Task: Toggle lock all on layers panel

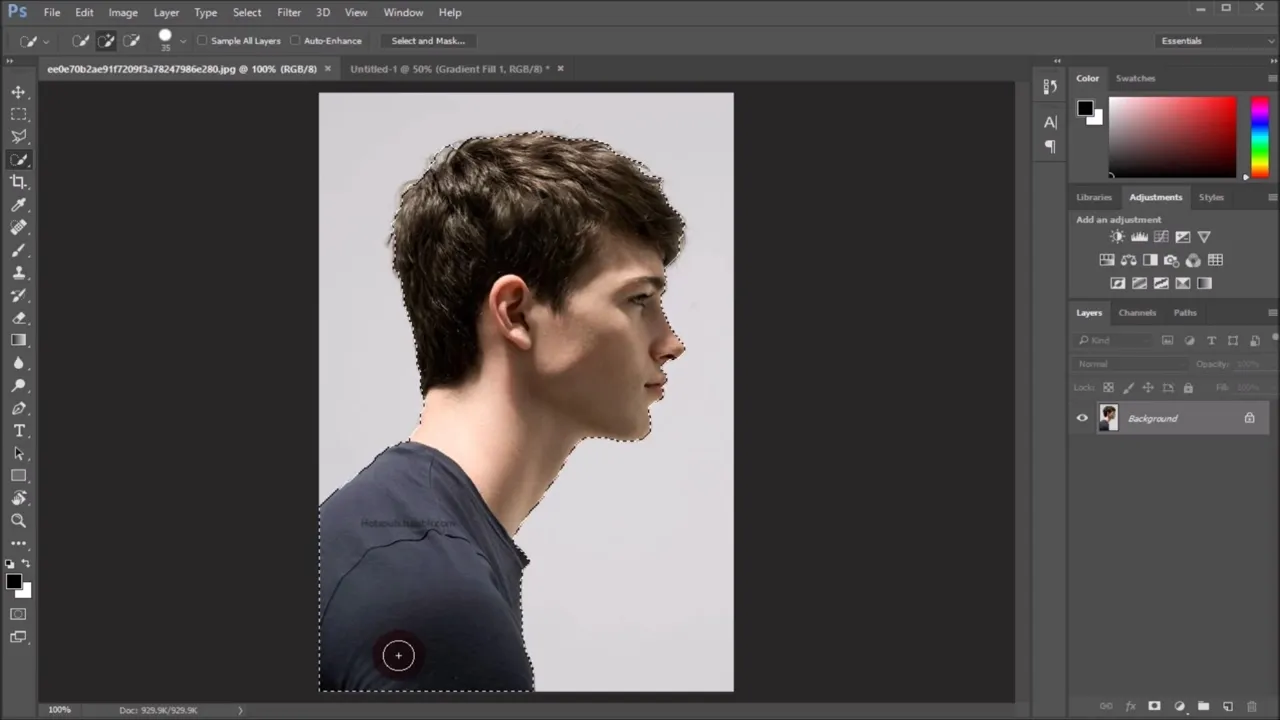Action: pos(1188,387)
